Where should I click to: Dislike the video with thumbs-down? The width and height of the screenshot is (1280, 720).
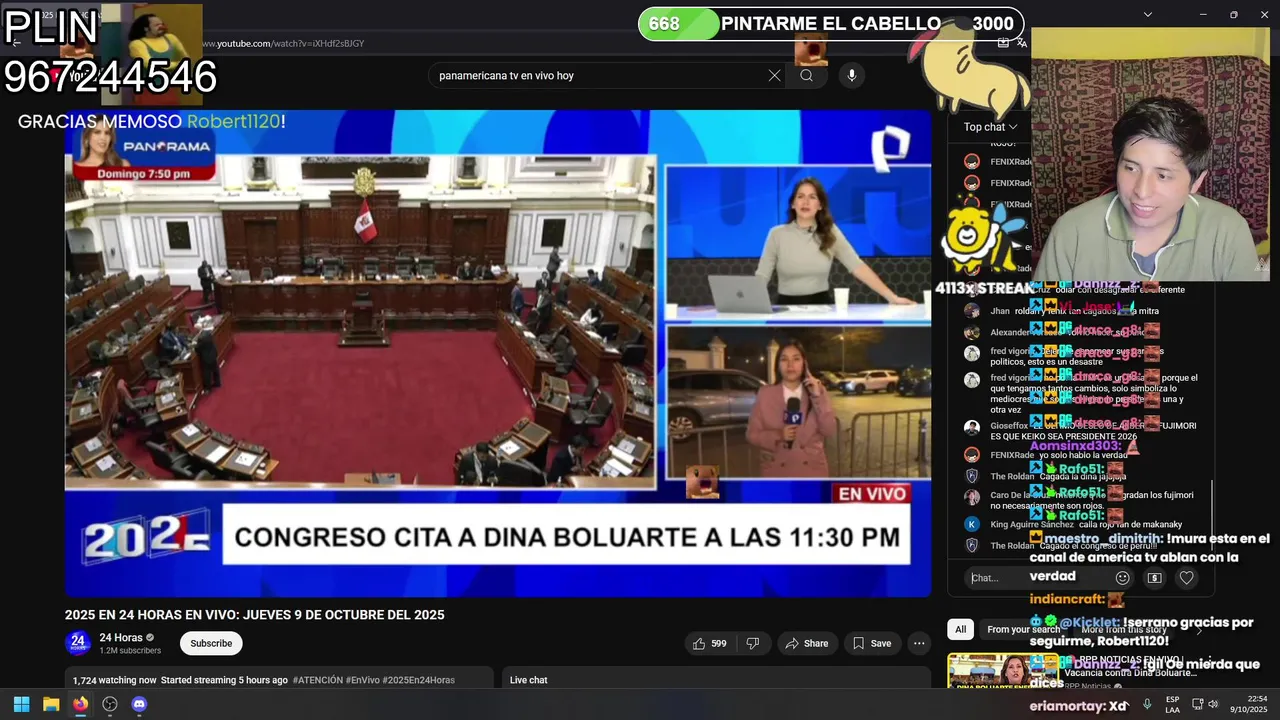coord(753,643)
